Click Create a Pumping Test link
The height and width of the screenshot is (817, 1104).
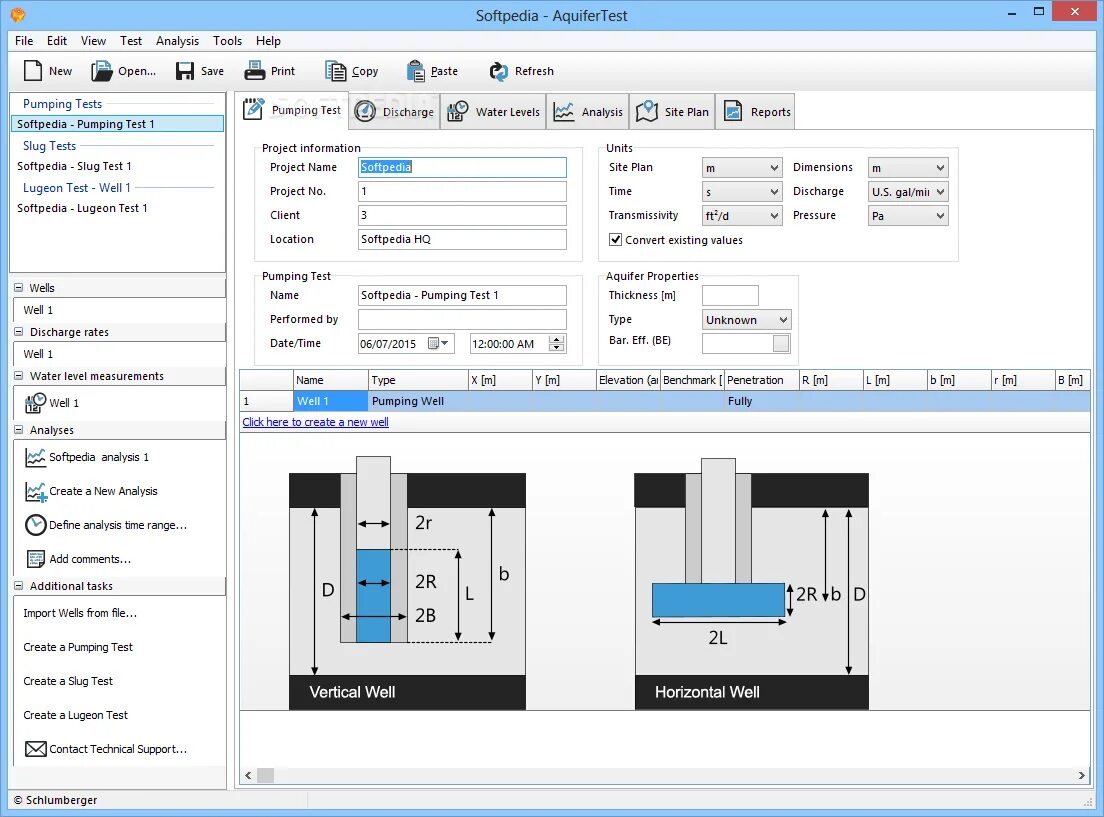coord(77,647)
